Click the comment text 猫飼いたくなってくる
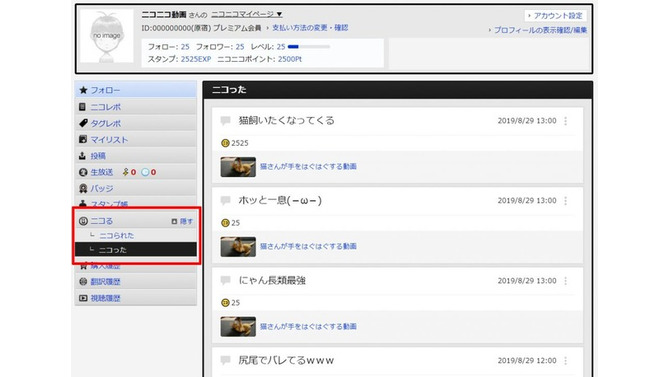Screen dimensions: 670x377 pyautogui.click(x=286, y=121)
